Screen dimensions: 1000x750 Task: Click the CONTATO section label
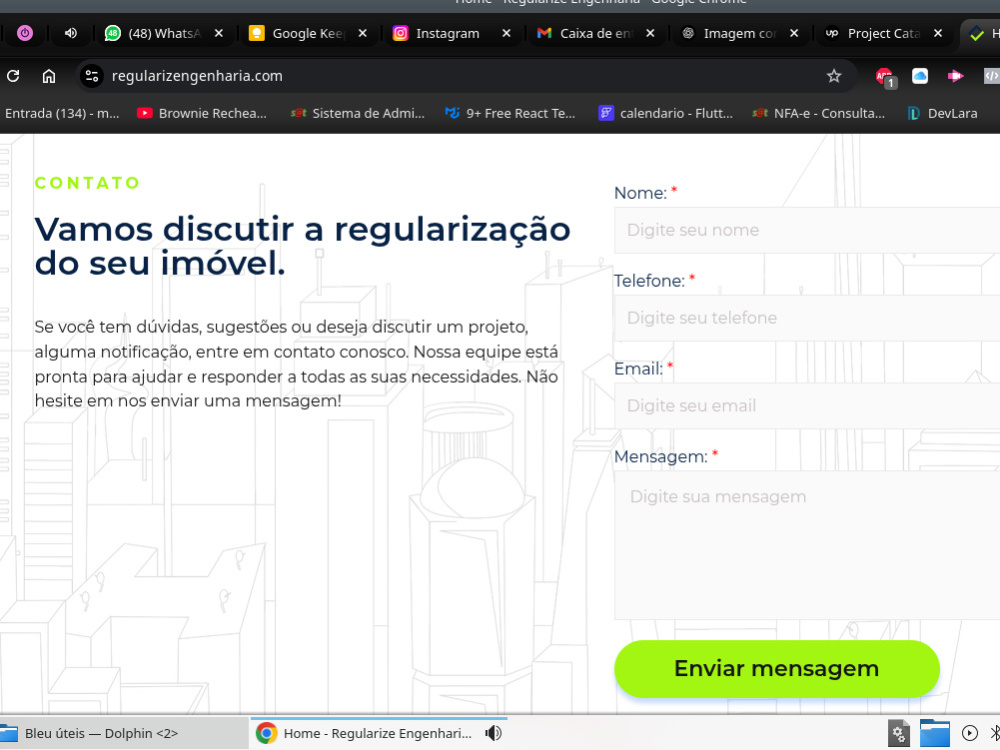[x=87, y=183]
